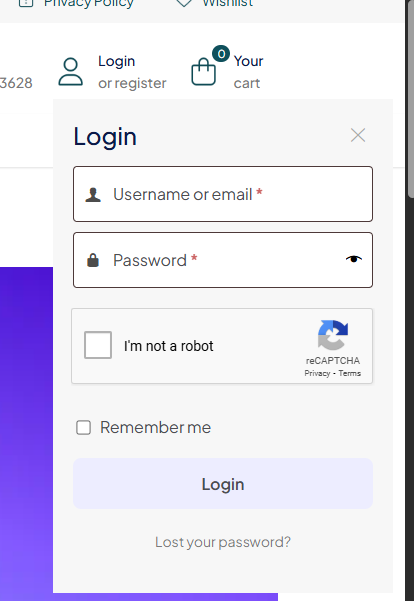
Task: Click the Username or email field
Action: [x=223, y=194]
